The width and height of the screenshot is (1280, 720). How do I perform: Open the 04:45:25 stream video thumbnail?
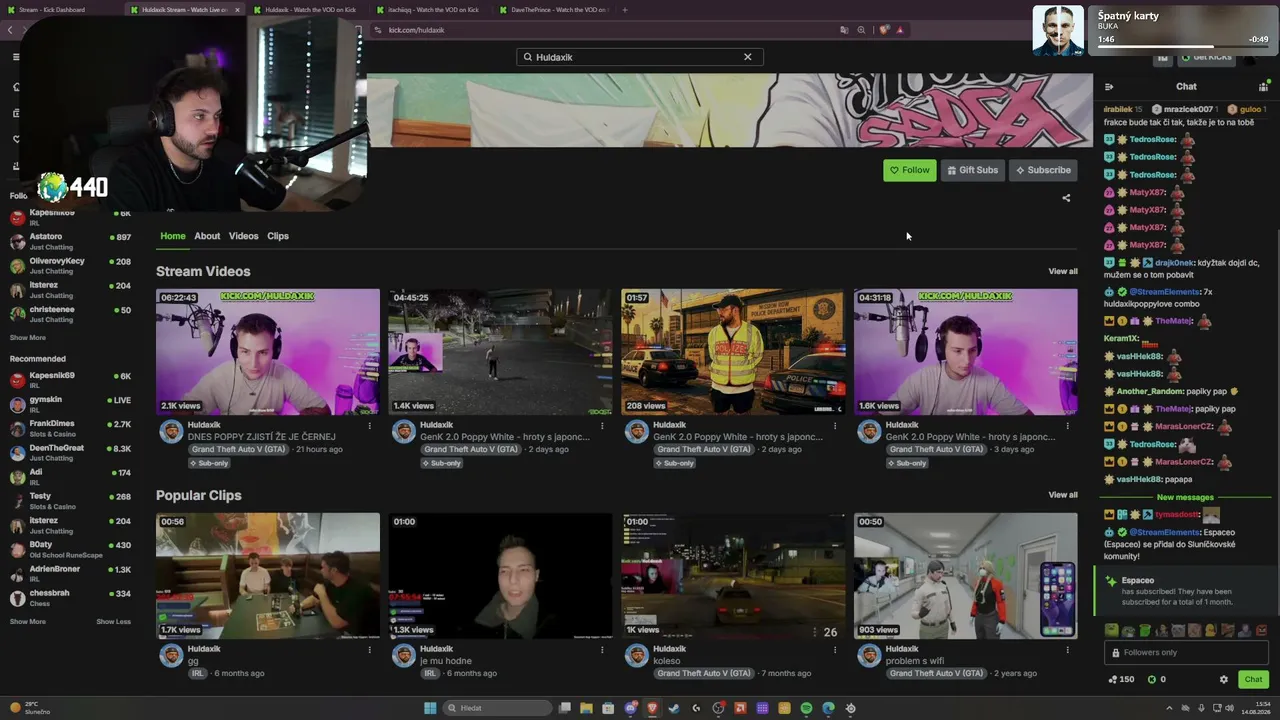click(500, 352)
